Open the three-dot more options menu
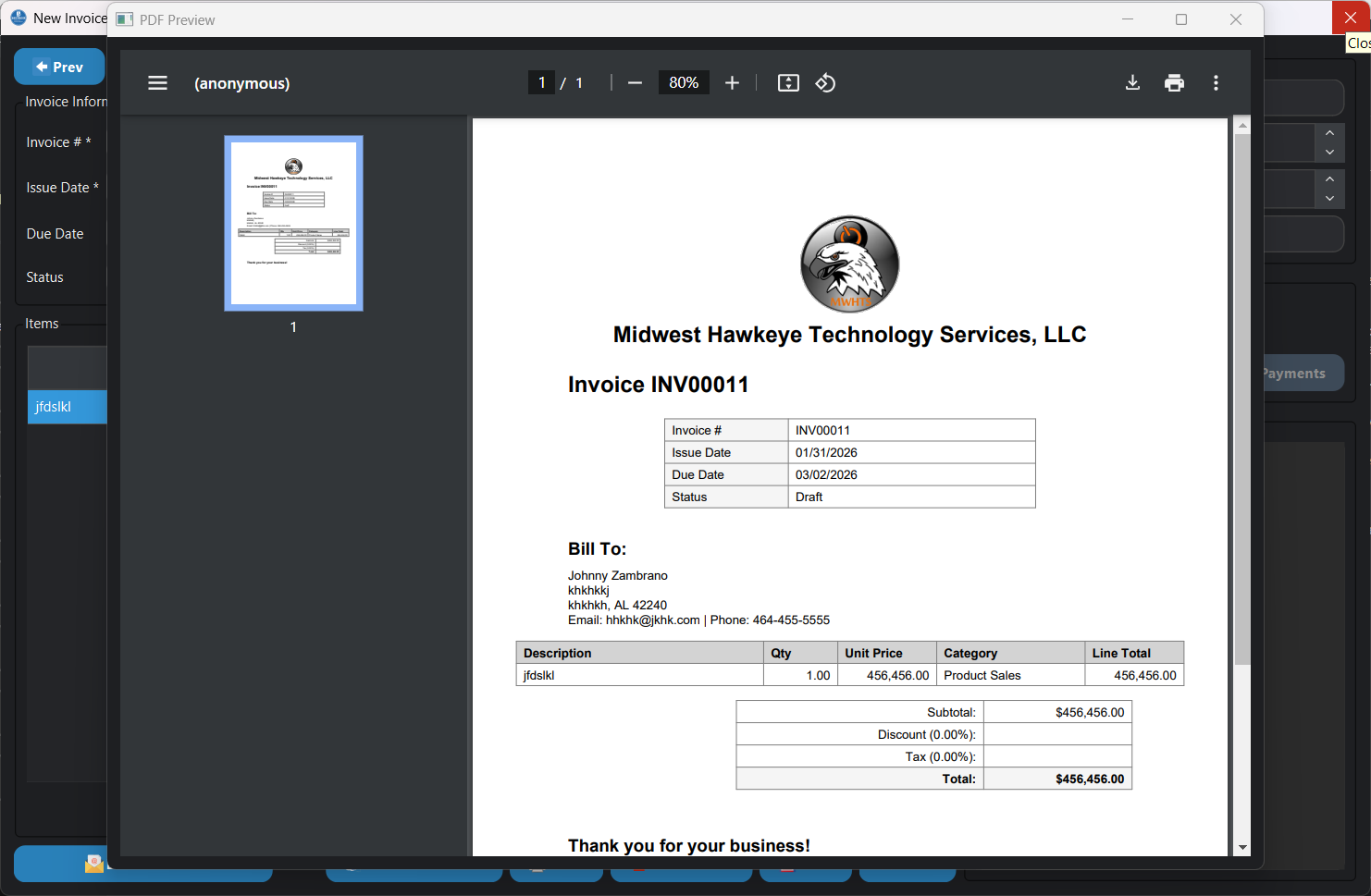 coord(1216,82)
